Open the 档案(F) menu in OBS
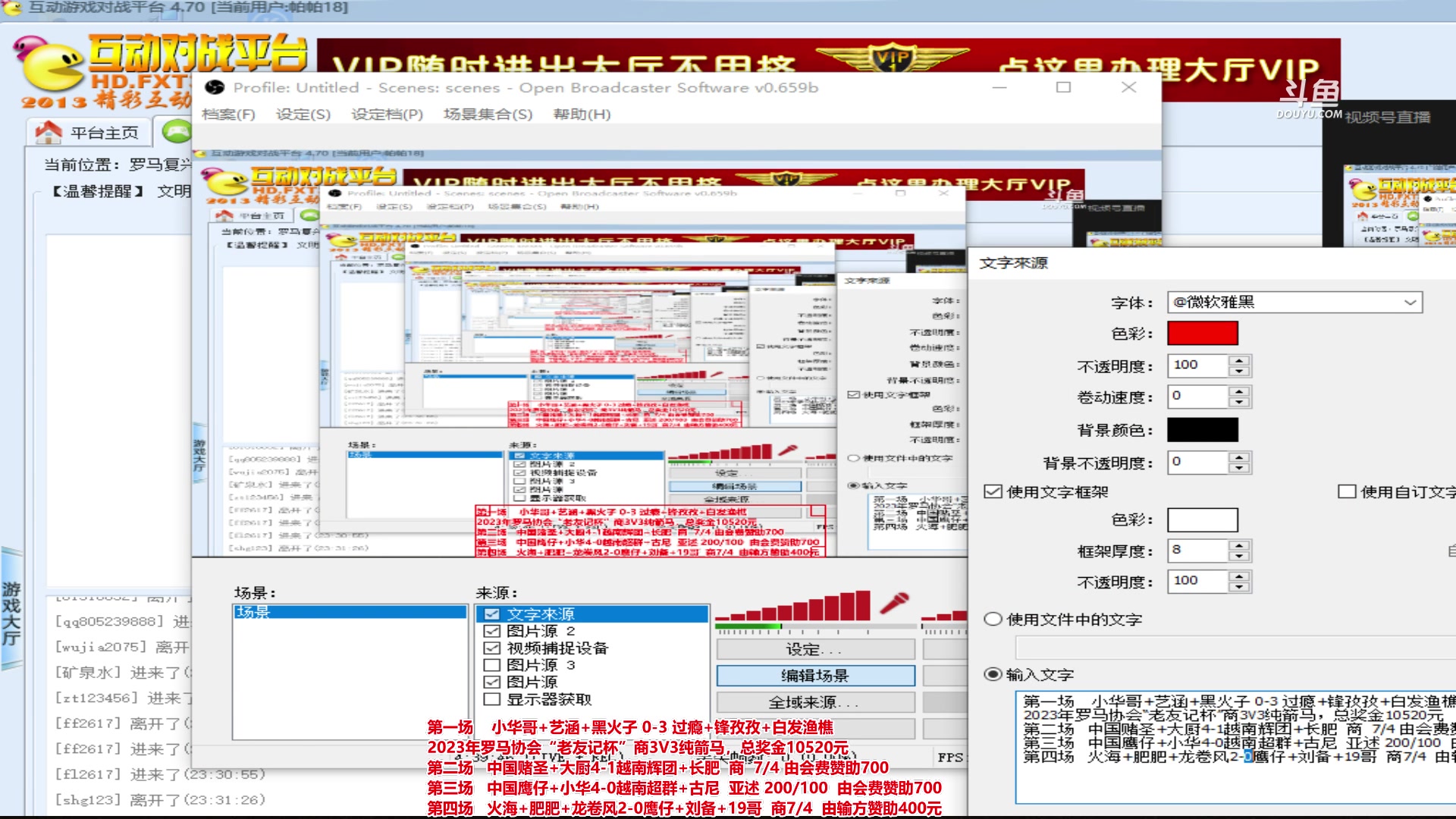Image resolution: width=1456 pixels, height=819 pixels. coord(228,115)
